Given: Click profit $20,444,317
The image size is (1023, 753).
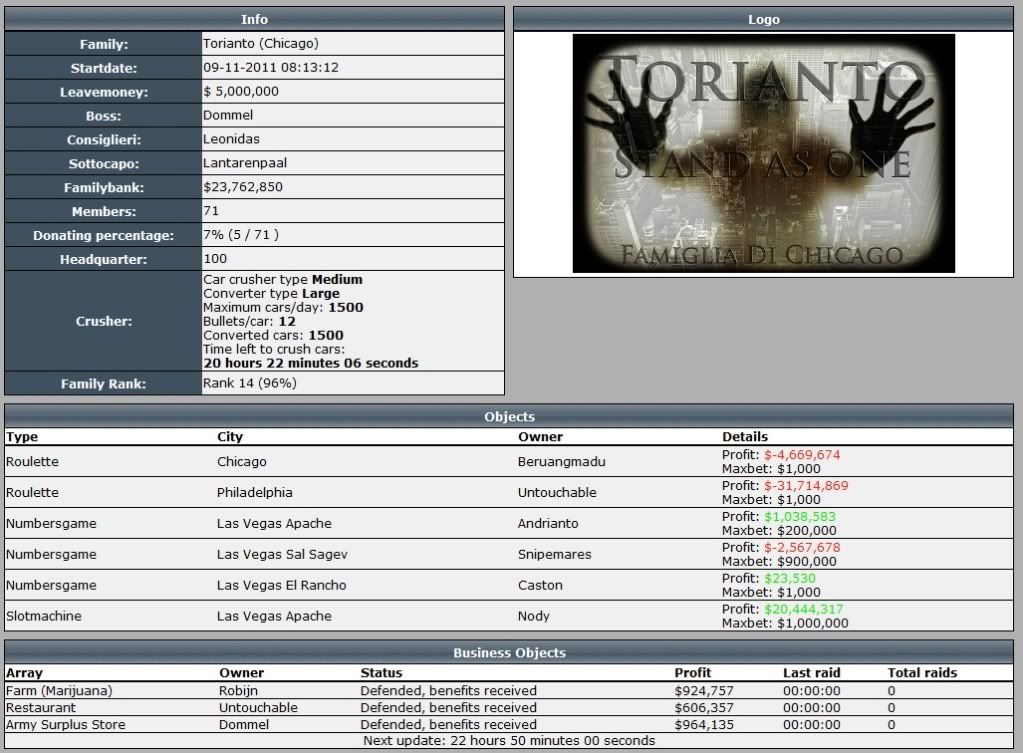Looking at the screenshot, I should tap(804, 609).
